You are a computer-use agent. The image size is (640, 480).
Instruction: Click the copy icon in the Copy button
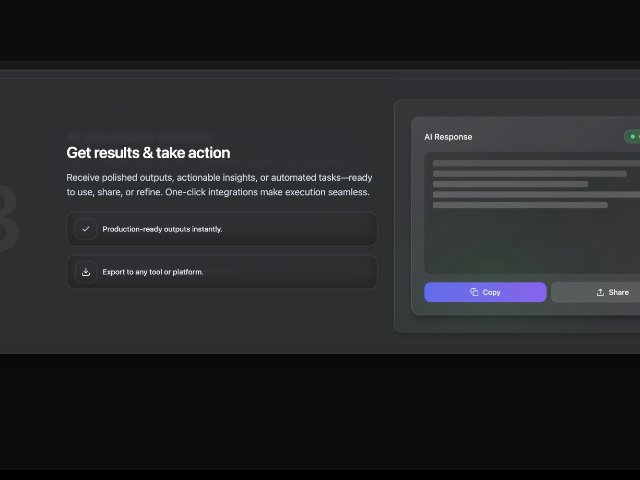(x=474, y=292)
